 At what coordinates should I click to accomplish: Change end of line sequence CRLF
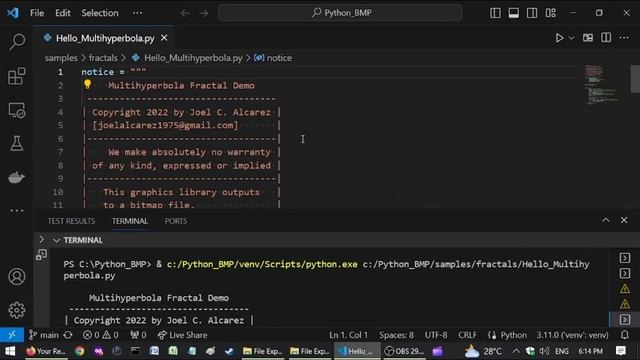(x=467, y=335)
